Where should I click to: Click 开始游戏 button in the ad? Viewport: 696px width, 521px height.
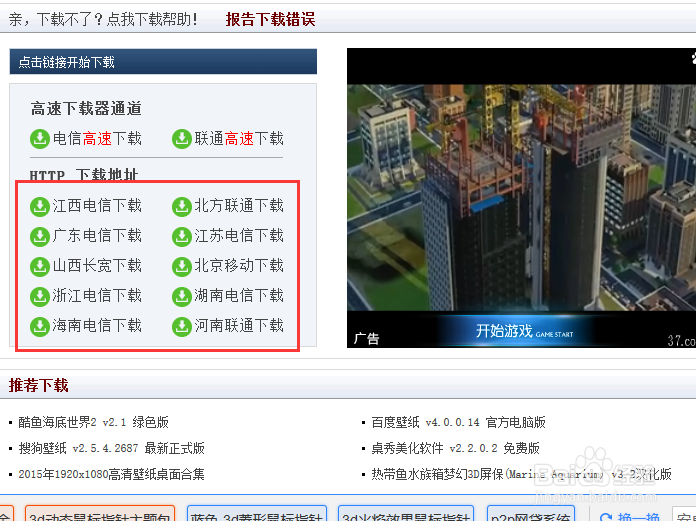524,331
